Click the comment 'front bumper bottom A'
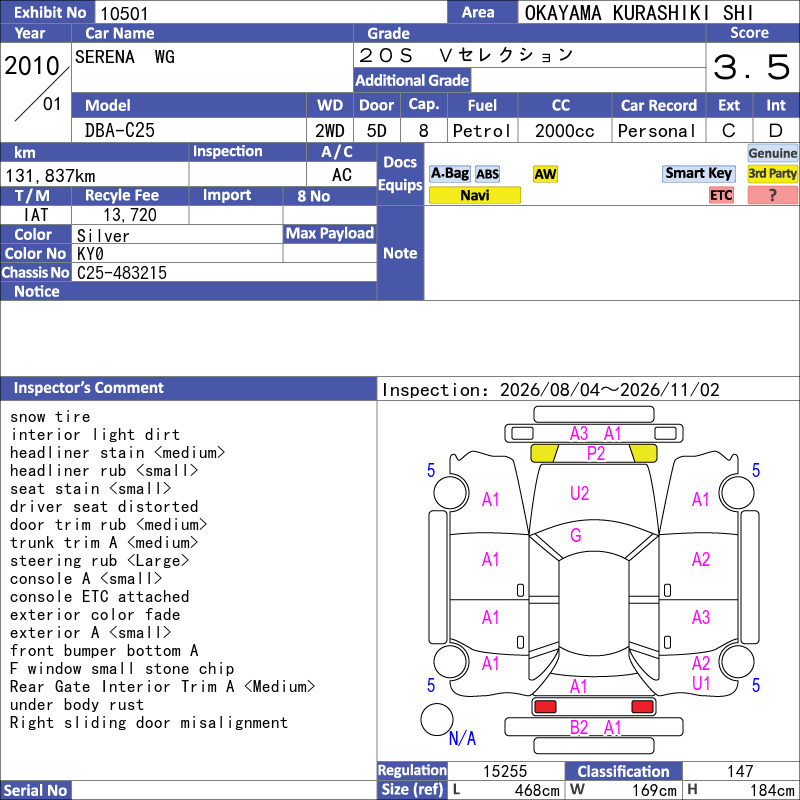This screenshot has height=800, width=800. click(104, 651)
